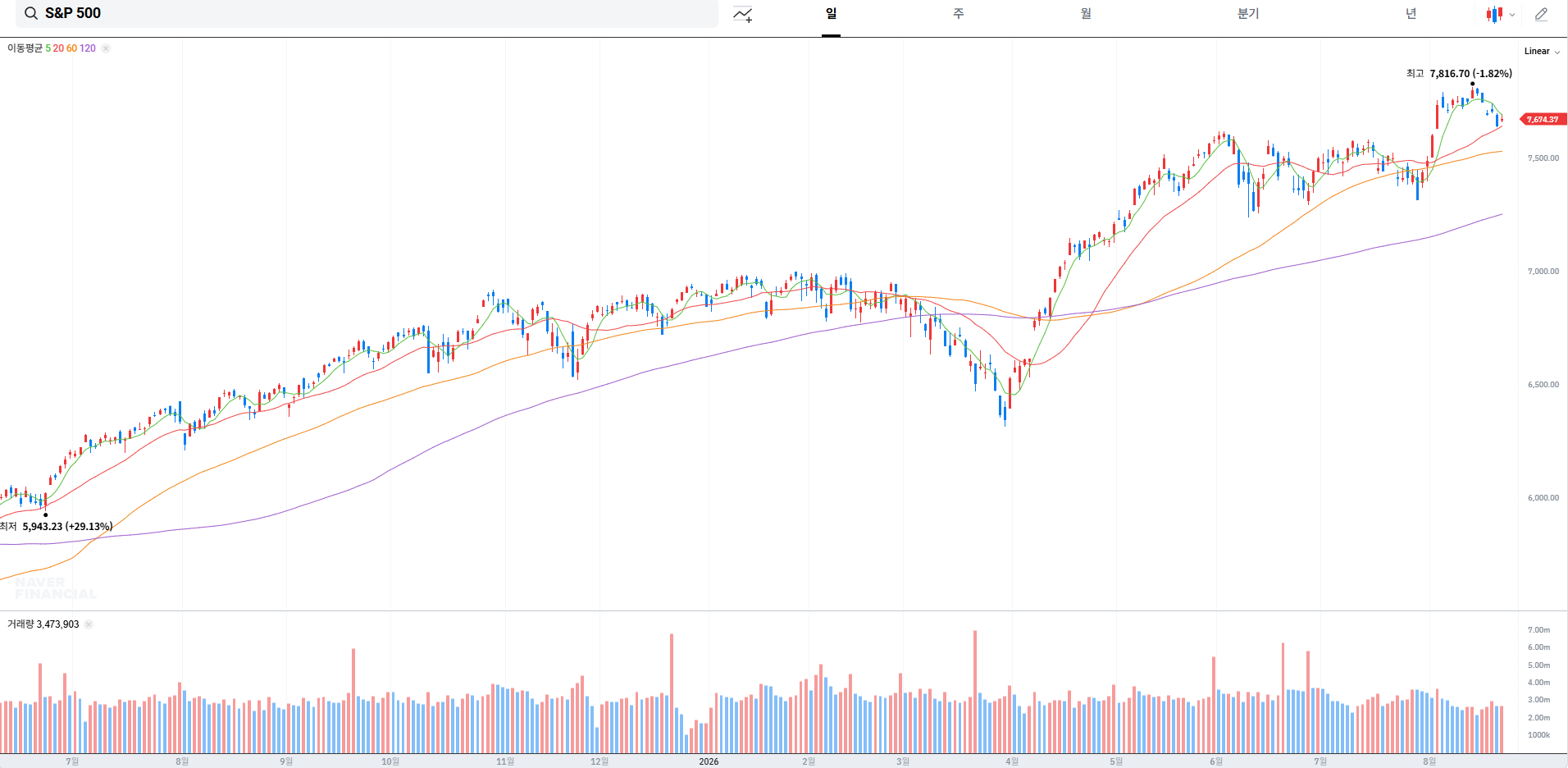The image size is (1568, 768).
Task: Switch to the 분기 (quarterly) tab
Action: point(1248,14)
